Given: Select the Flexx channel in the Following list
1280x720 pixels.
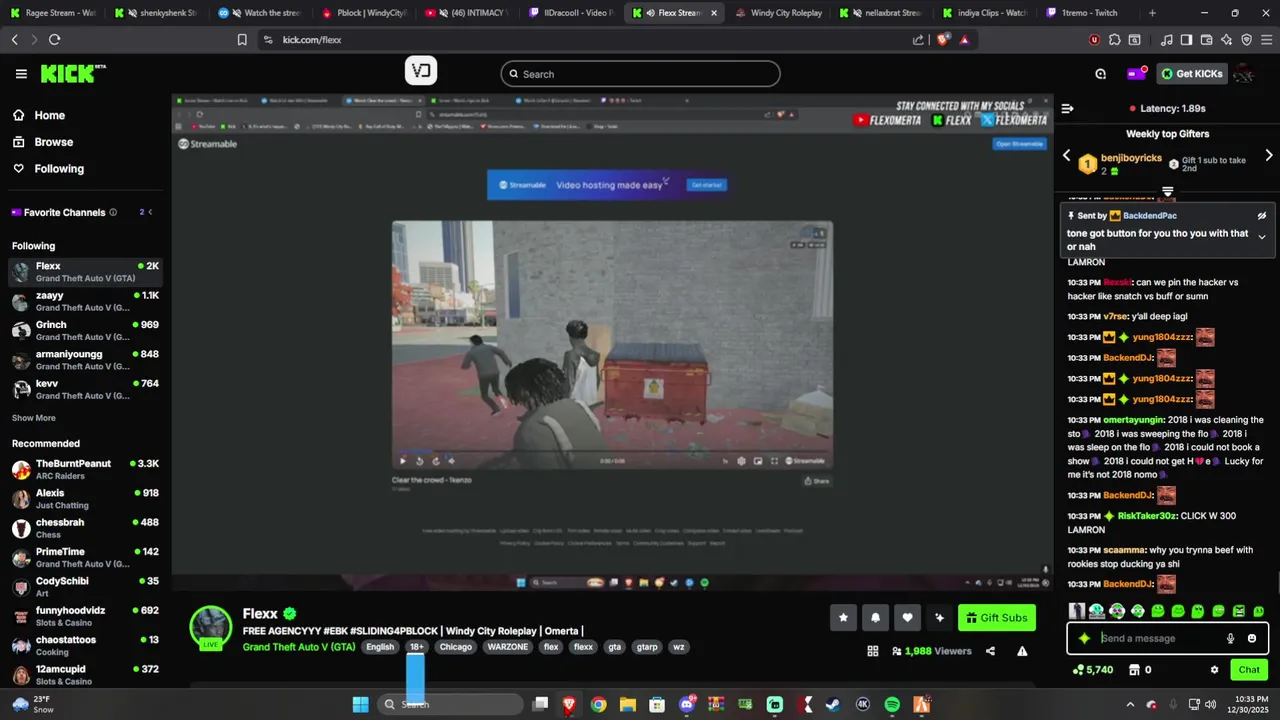Looking at the screenshot, I should (85, 272).
